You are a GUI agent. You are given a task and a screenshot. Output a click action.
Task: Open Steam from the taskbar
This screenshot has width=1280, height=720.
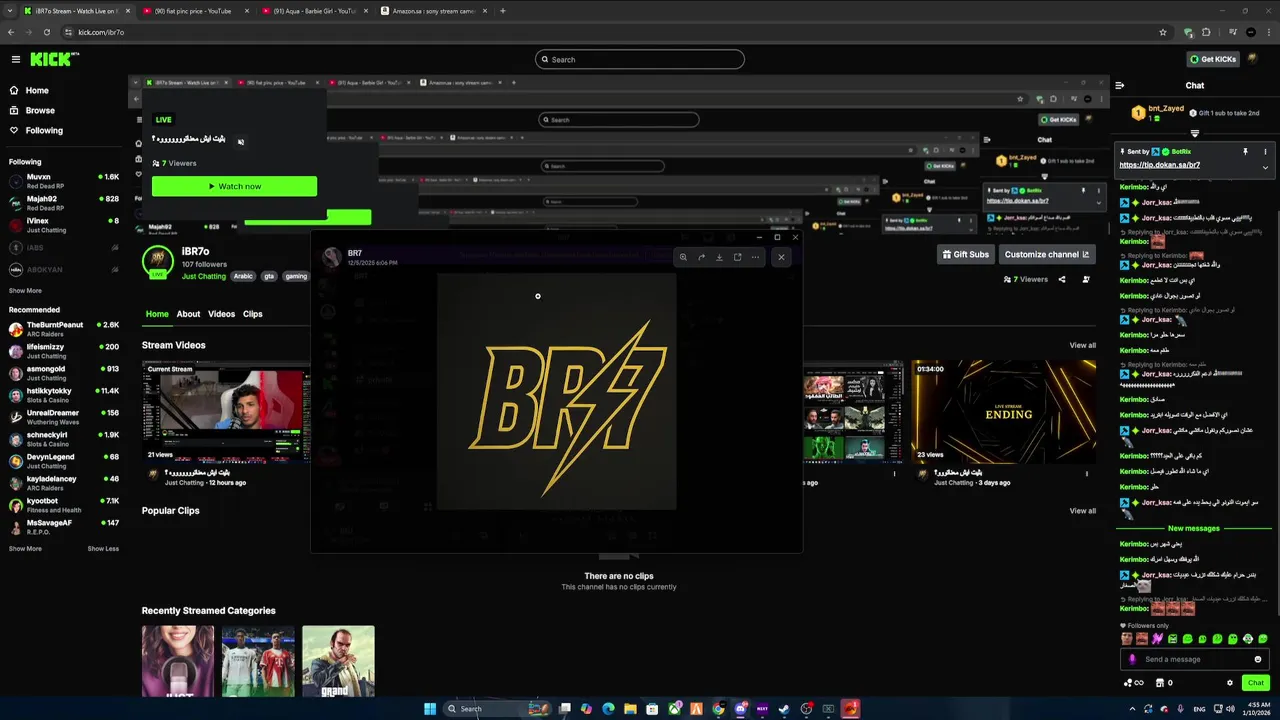pyautogui.click(x=784, y=709)
